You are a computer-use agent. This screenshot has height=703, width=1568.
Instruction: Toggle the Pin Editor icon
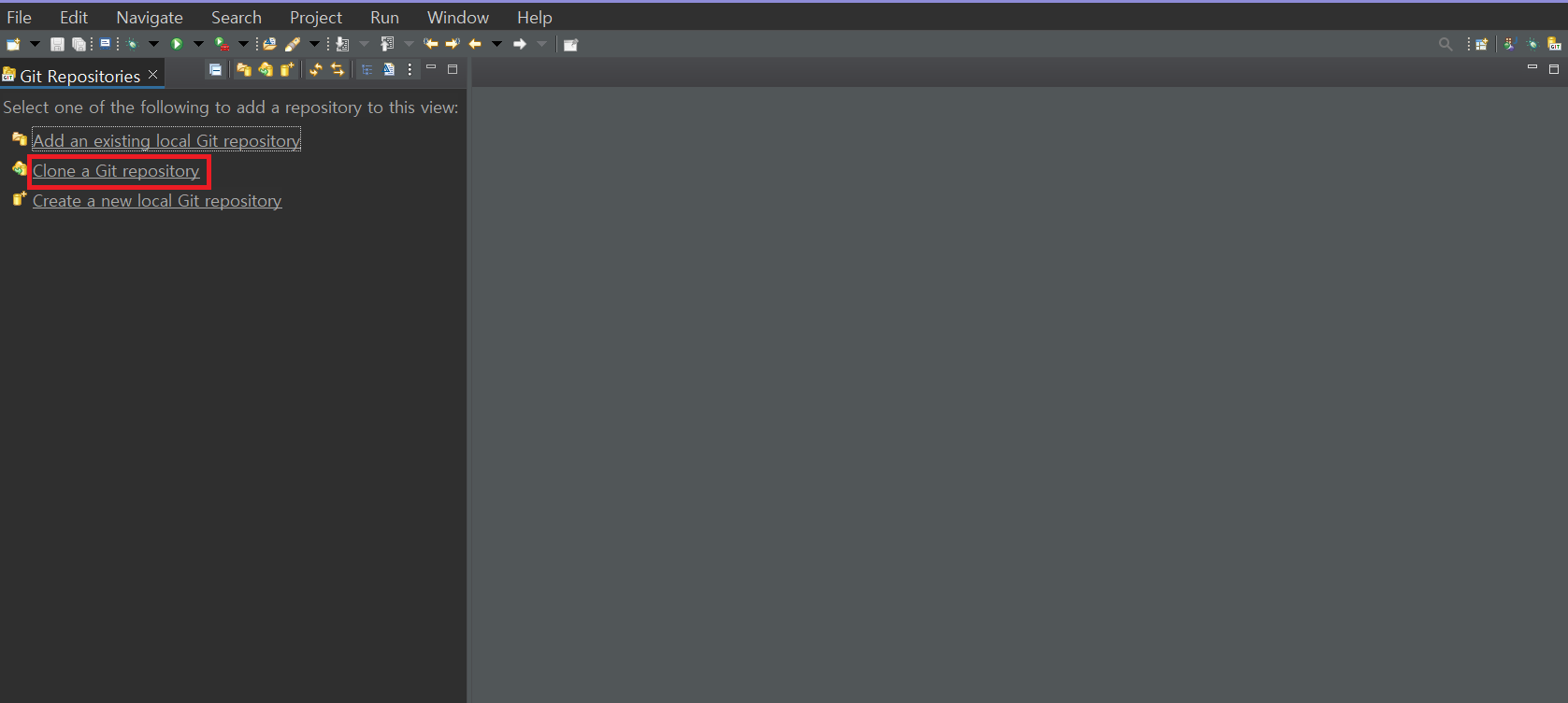[570, 44]
